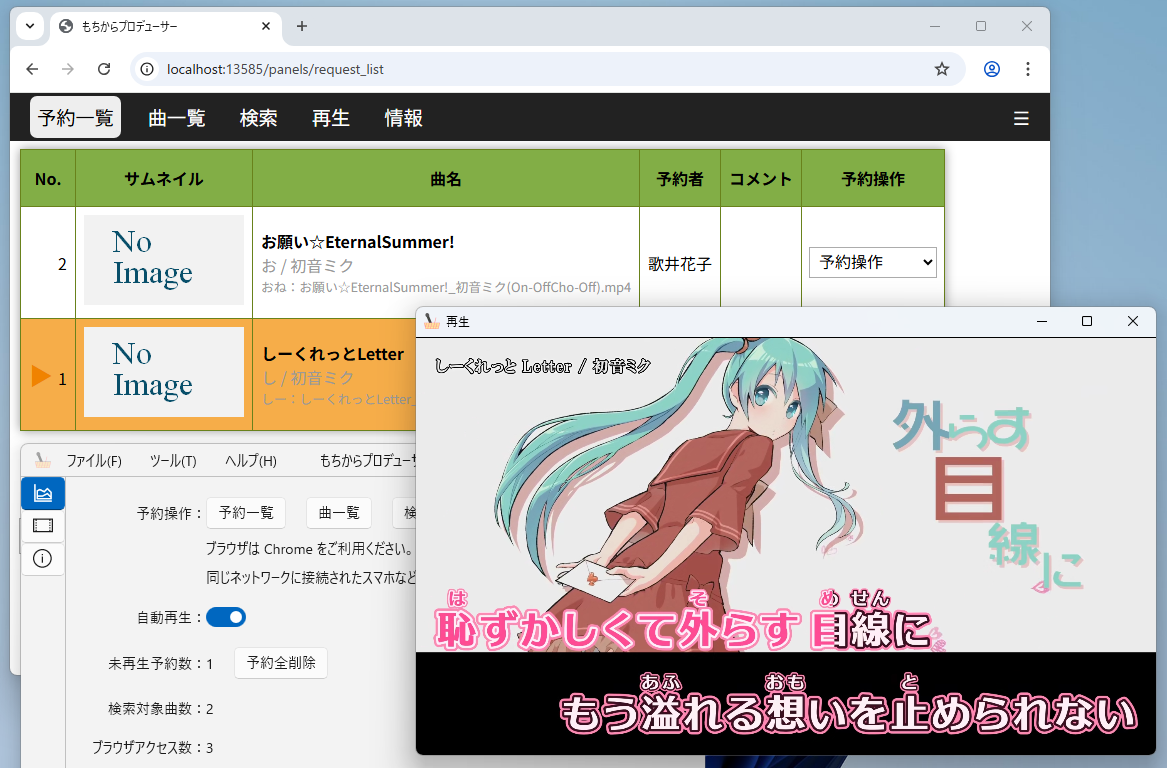This screenshot has width=1167, height=768.
Task: Click the 予約全削除 button
Action: [x=281, y=663]
